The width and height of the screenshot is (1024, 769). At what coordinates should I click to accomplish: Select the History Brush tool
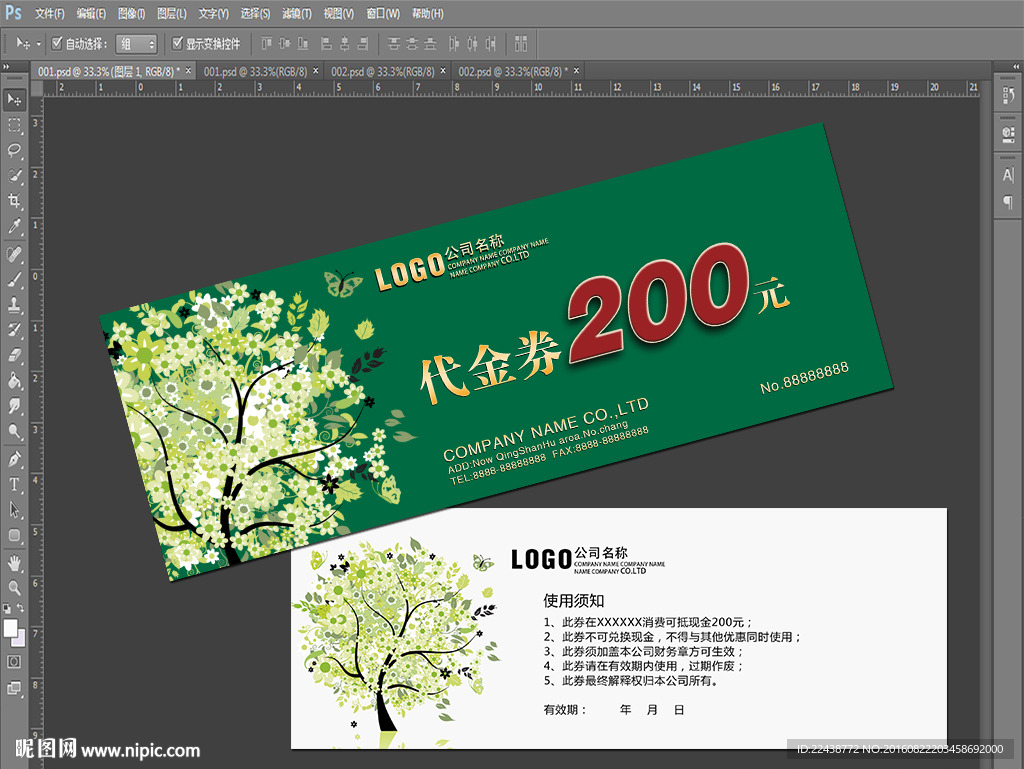pos(14,330)
